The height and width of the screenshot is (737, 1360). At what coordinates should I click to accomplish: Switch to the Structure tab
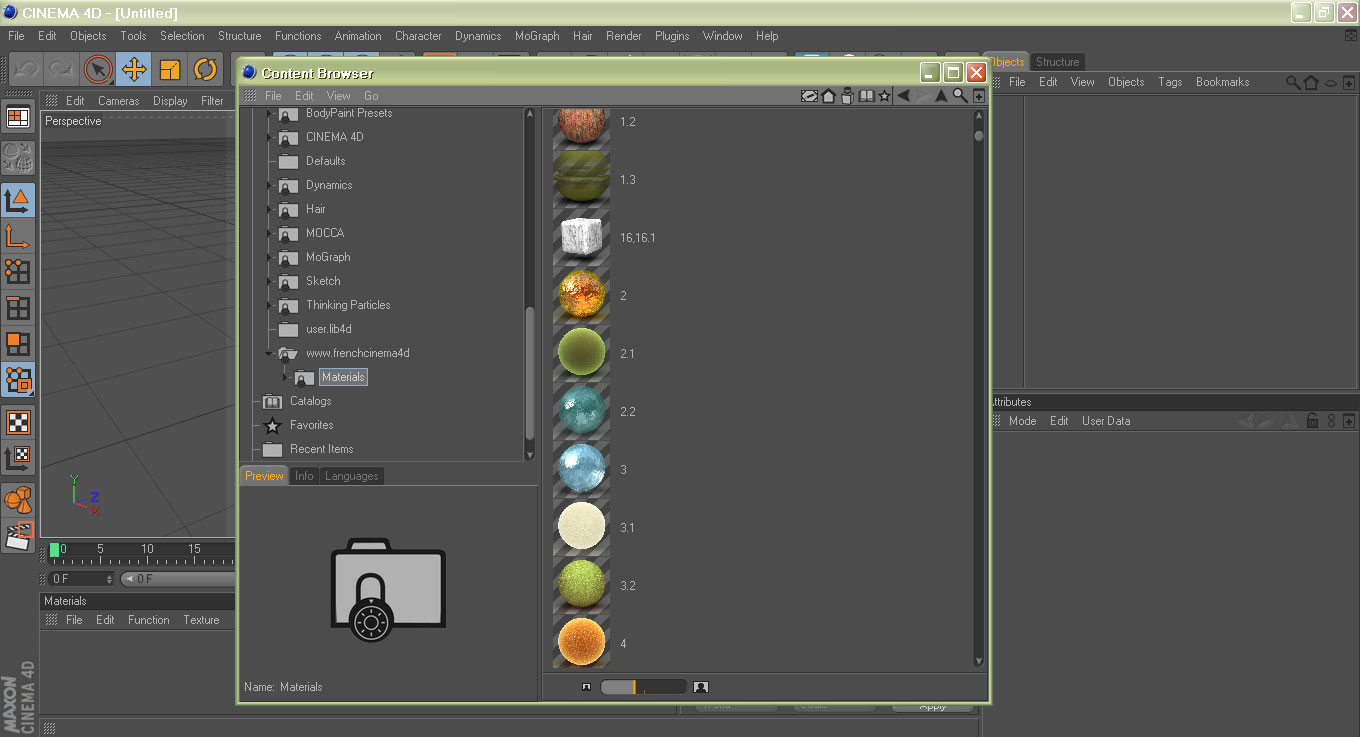point(1057,62)
